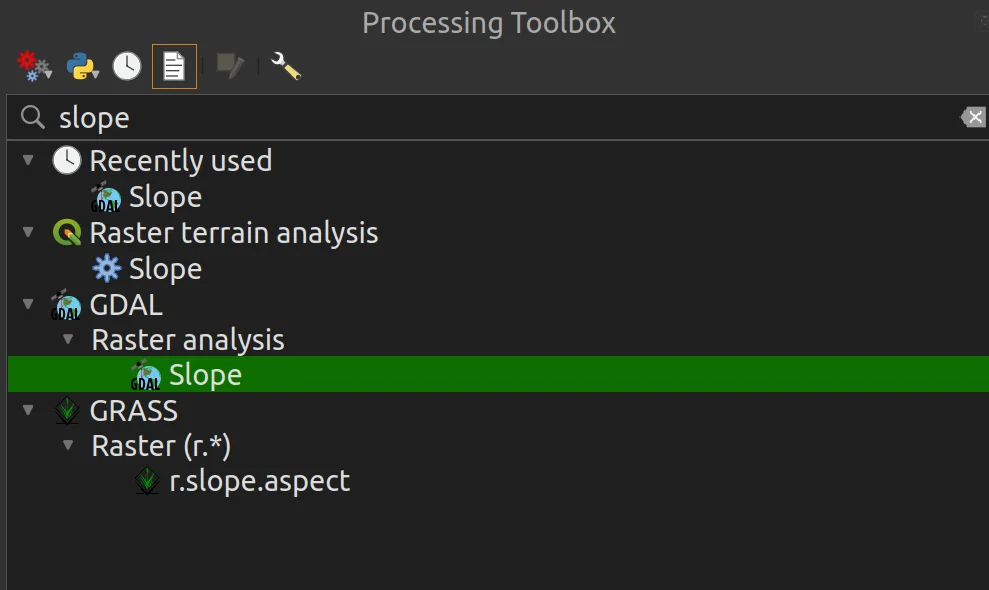Toggle the Results Viewer document icon
This screenshot has width=989, height=590.
tap(174, 66)
